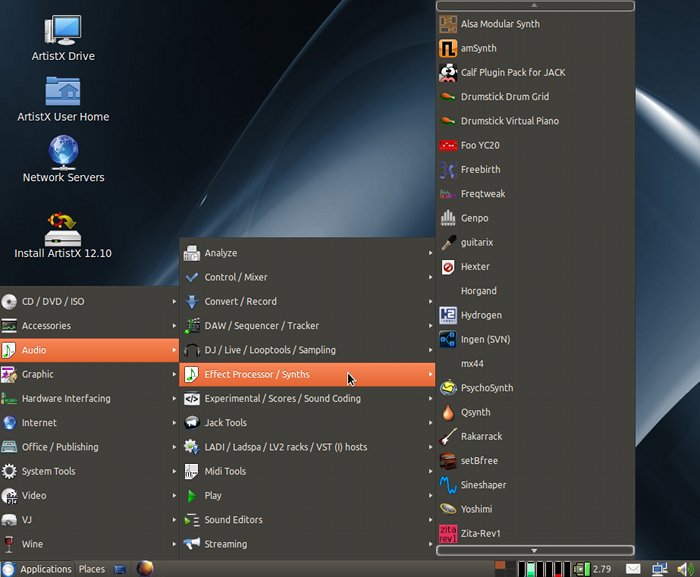The width and height of the screenshot is (700, 577).
Task: Select the Video category
Action: (x=89, y=495)
